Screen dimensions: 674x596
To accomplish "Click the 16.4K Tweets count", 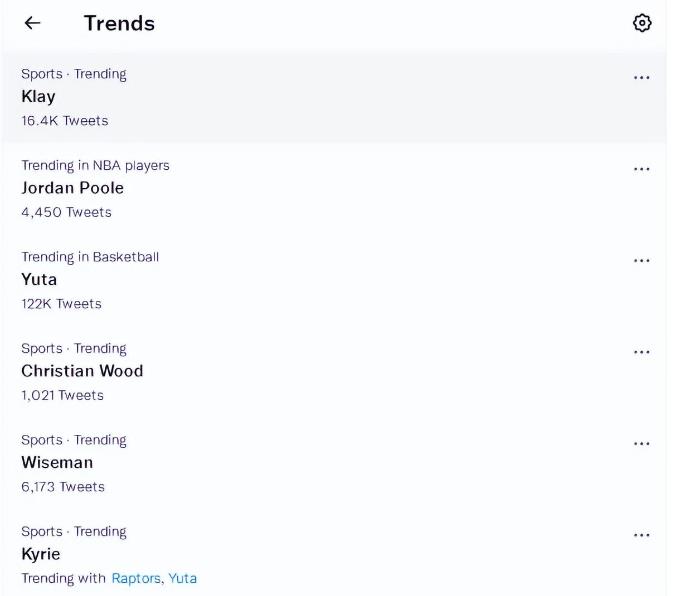I will [64, 121].
